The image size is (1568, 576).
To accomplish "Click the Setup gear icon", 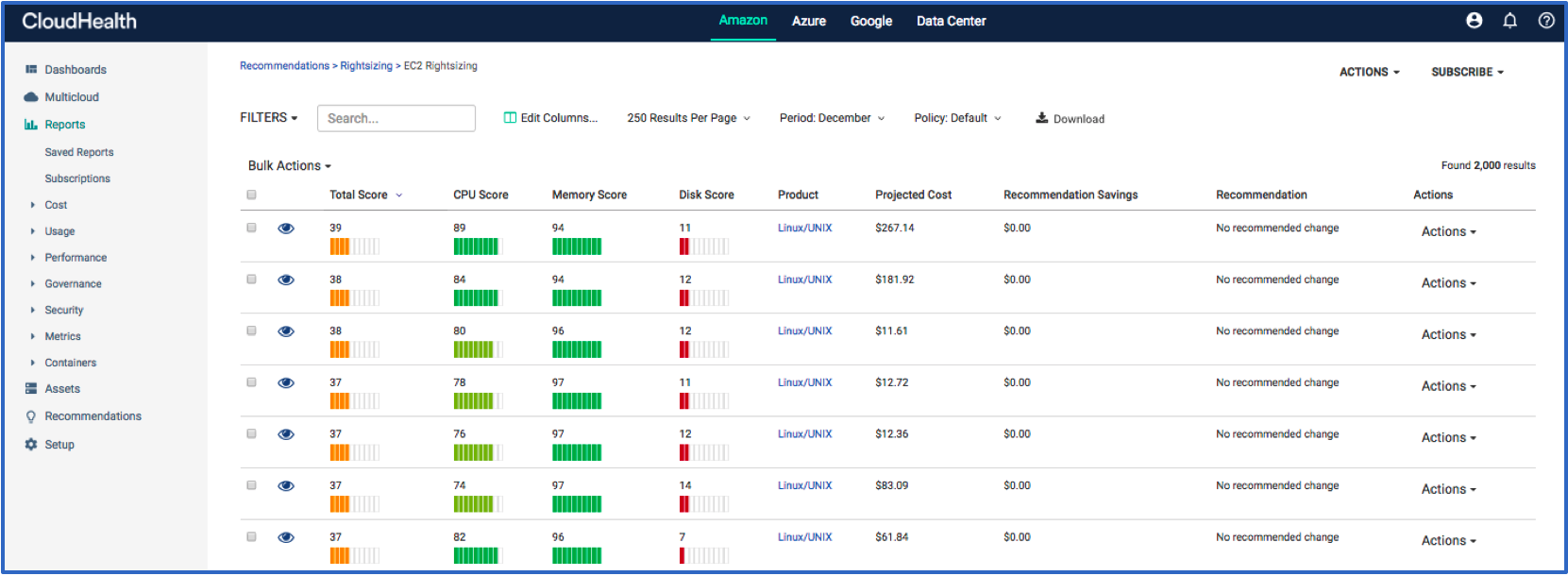I will 31,445.
